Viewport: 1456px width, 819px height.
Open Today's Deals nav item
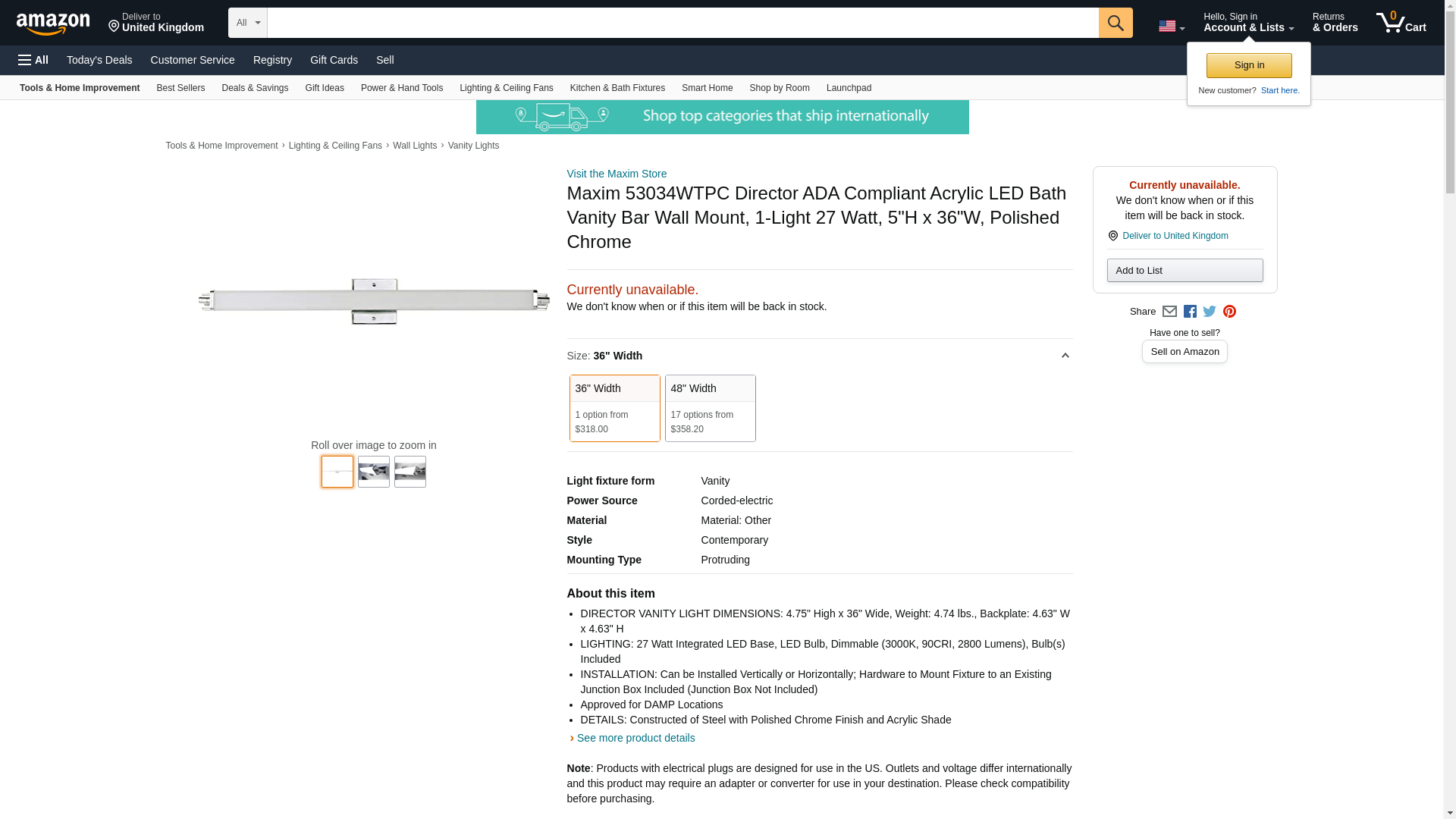(99, 60)
